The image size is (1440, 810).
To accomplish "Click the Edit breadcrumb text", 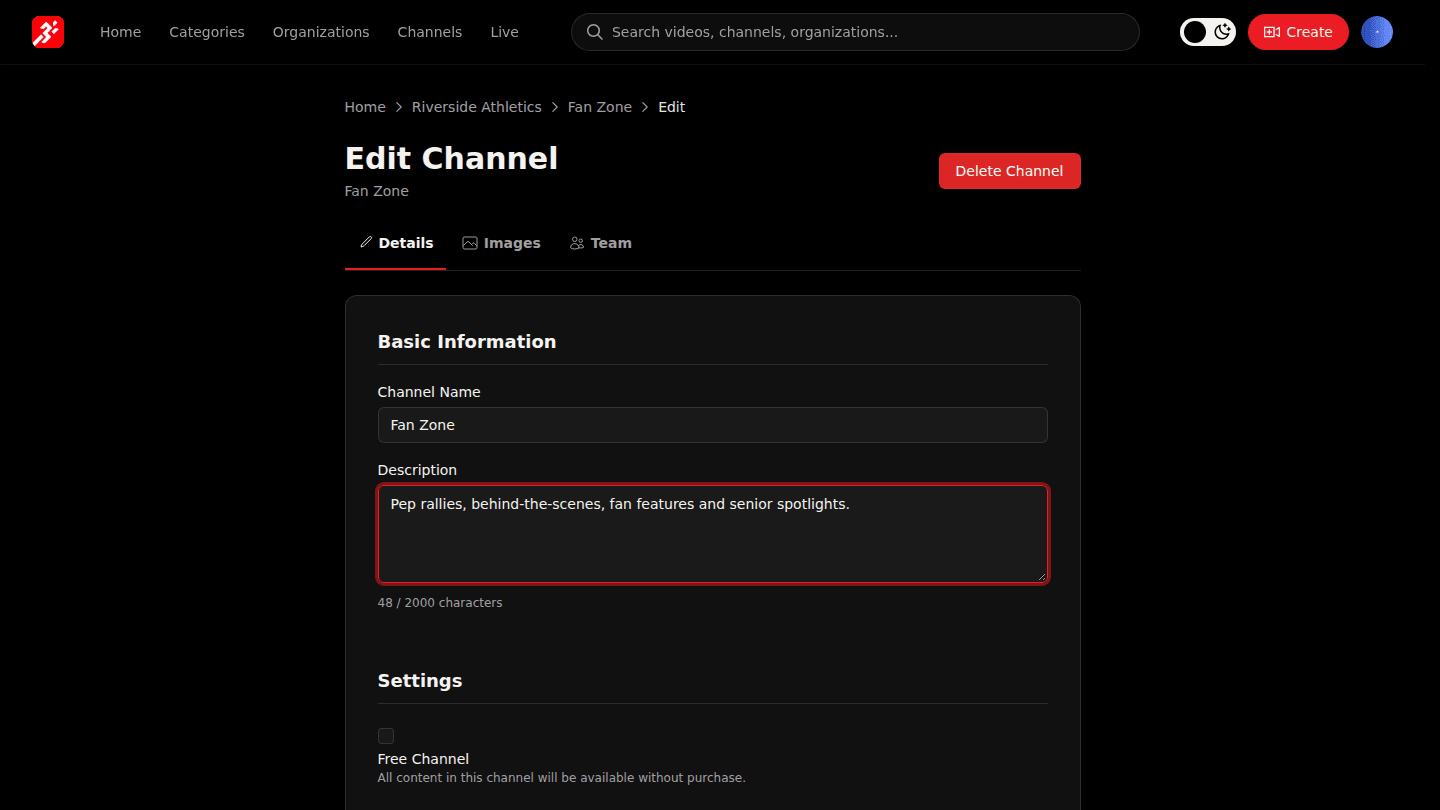I will point(671,107).
